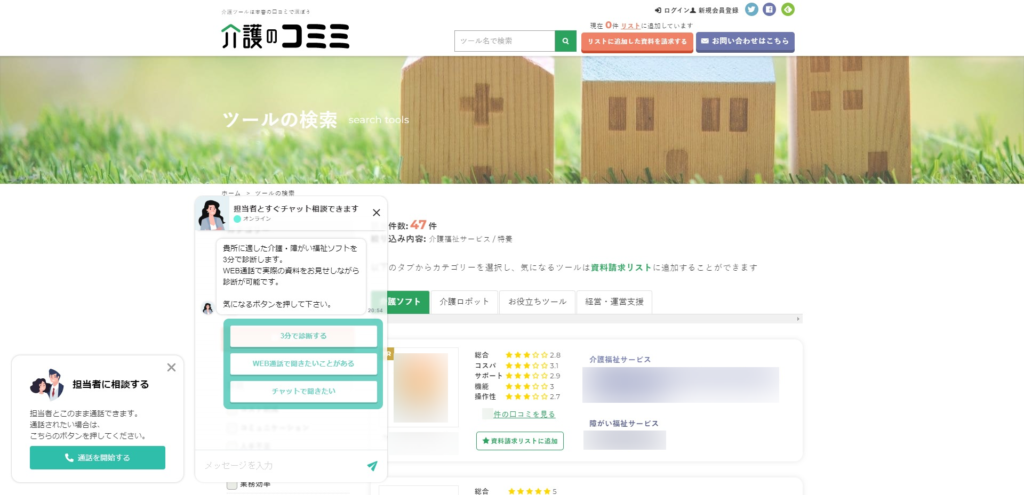The image size is (1024, 495).
Task: Click the chat agent avatar in header
Action: coord(211,214)
